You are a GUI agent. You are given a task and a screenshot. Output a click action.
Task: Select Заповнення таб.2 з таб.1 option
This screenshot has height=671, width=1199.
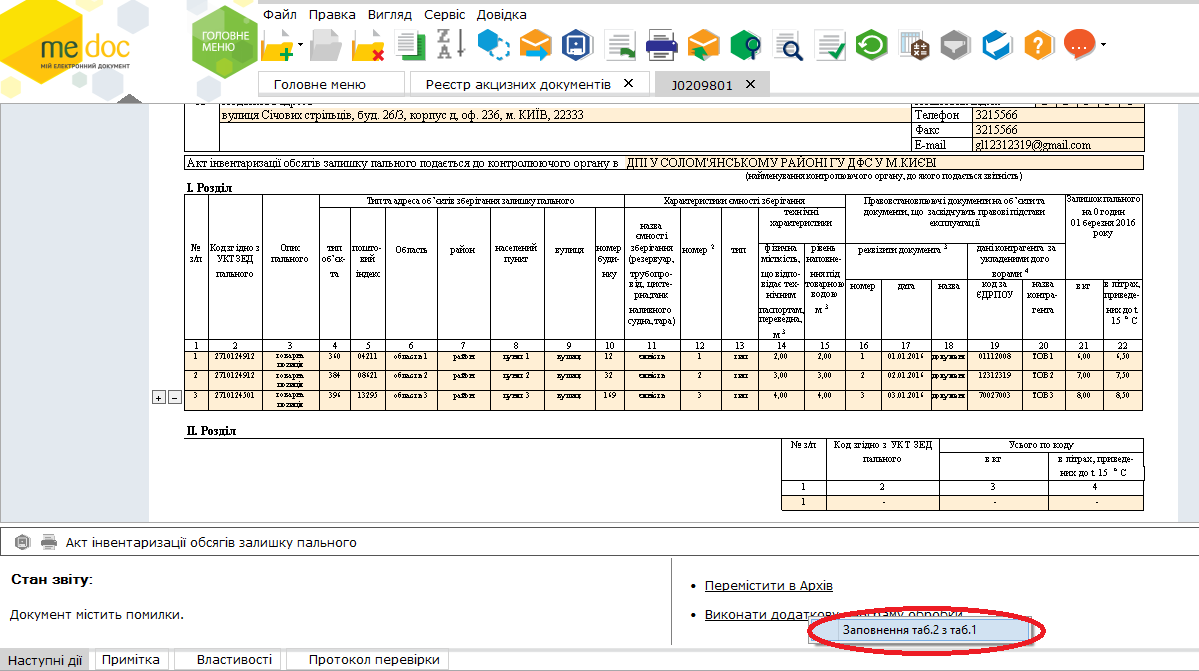(908, 631)
